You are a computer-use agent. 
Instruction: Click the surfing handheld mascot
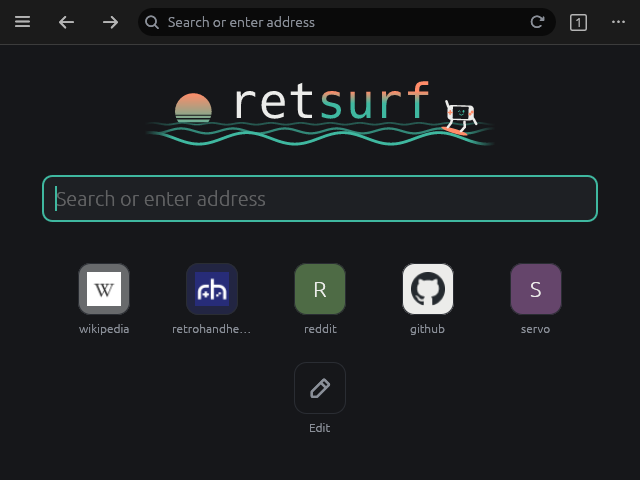tap(460, 118)
